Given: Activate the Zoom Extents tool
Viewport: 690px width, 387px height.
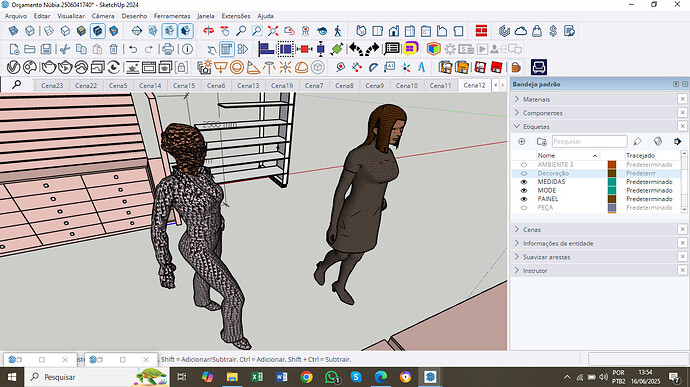Looking at the screenshot, I should tap(273, 31).
